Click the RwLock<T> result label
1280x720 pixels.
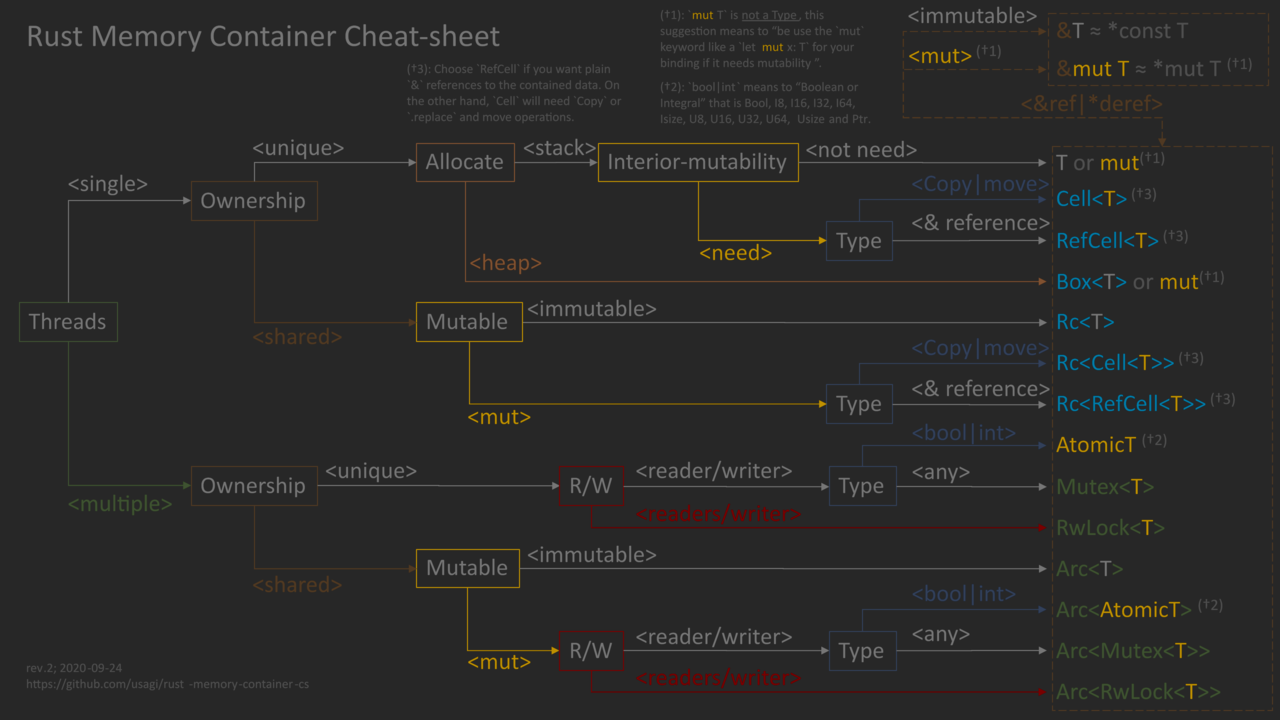[1110, 527]
